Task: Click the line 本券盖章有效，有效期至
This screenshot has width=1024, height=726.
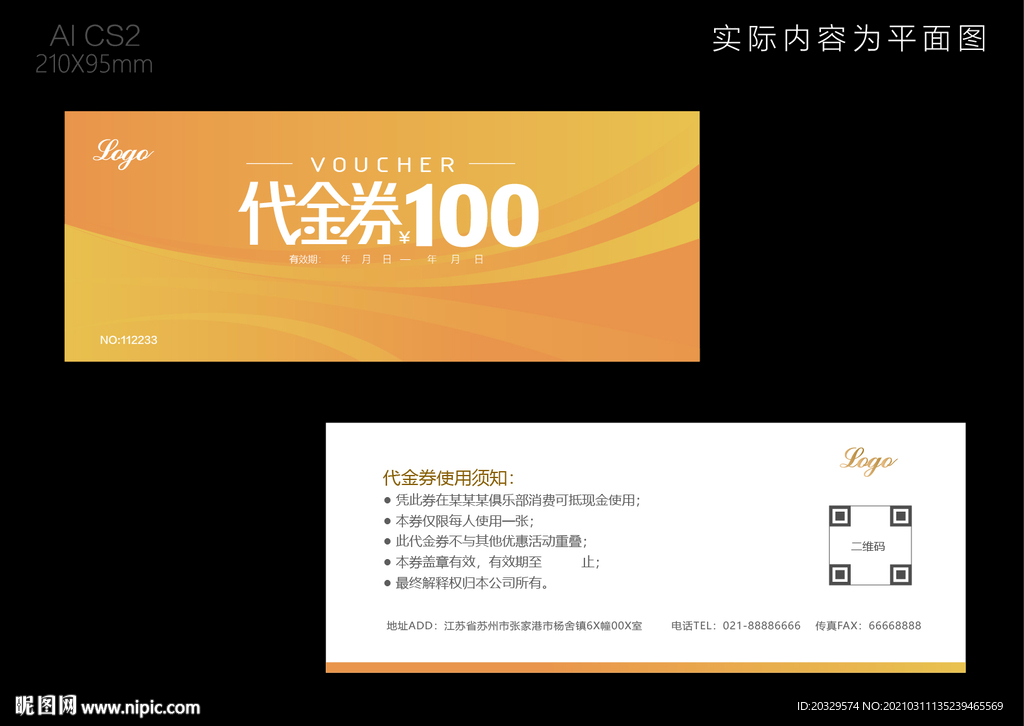Action: [492, 562]
